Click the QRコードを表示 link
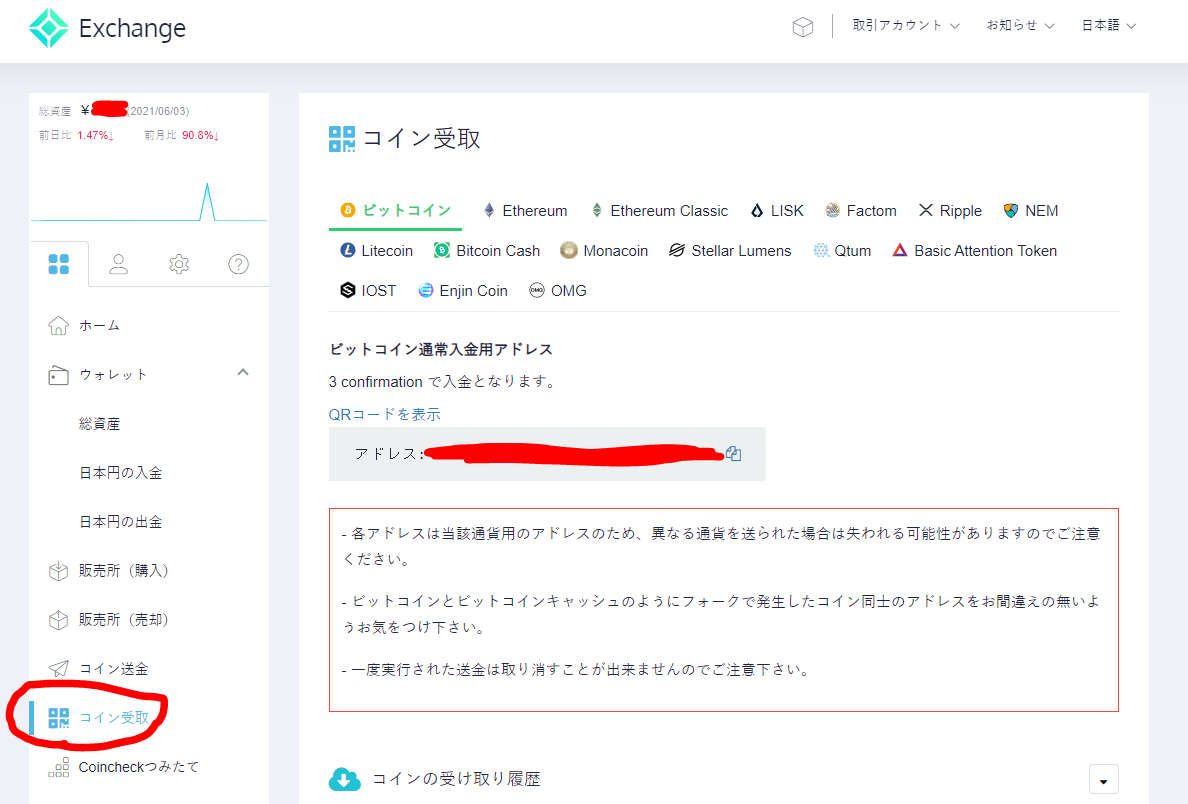This screenshot has height=804, width=1188. pos(386,413)
